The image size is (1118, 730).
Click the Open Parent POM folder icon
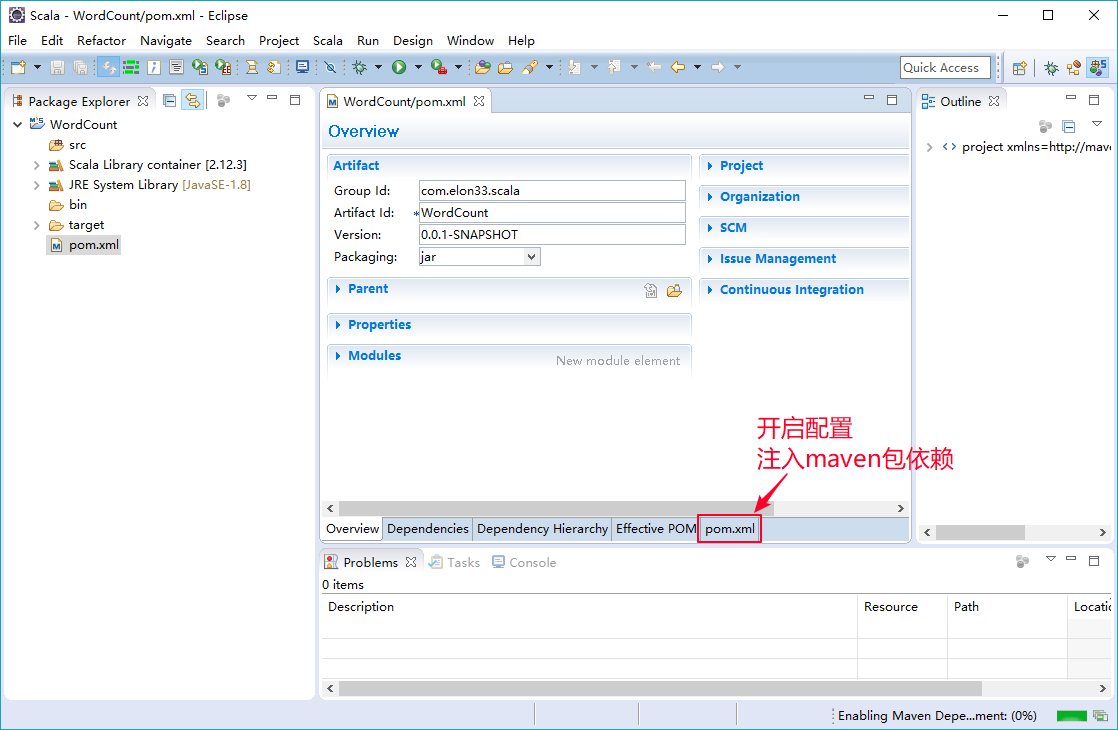pos(674,290)
